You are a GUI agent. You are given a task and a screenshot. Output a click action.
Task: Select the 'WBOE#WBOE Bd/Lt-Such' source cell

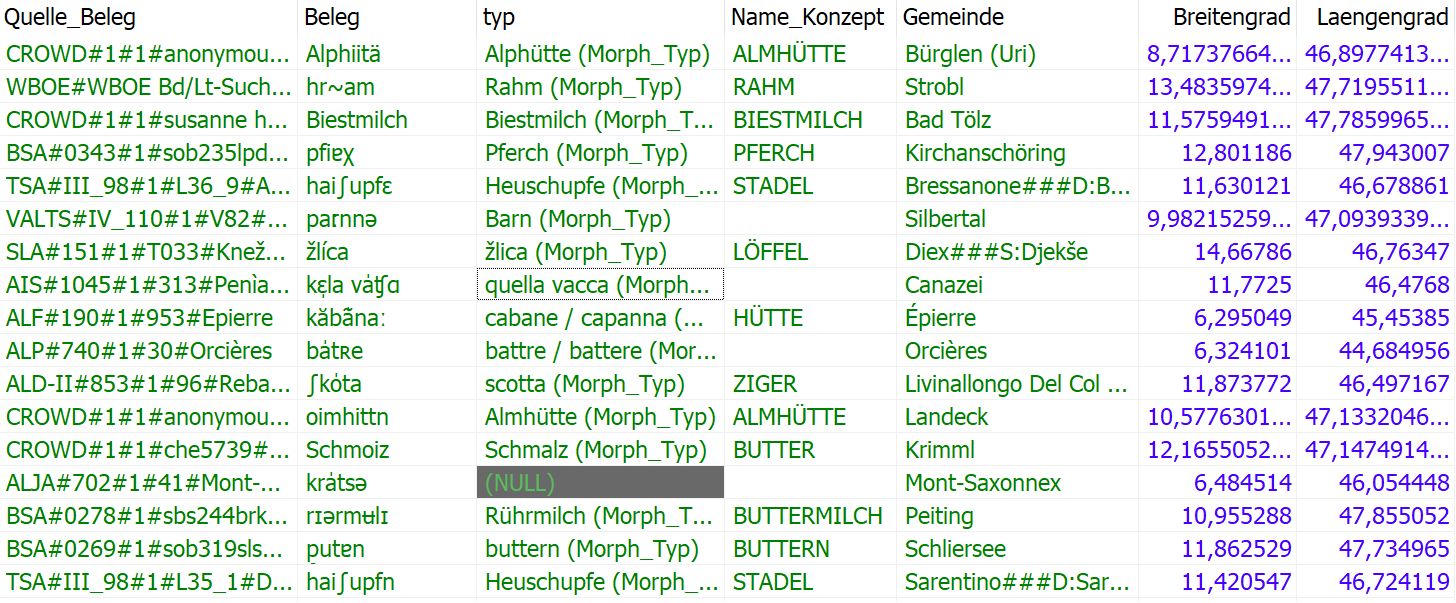coord(148,87)
